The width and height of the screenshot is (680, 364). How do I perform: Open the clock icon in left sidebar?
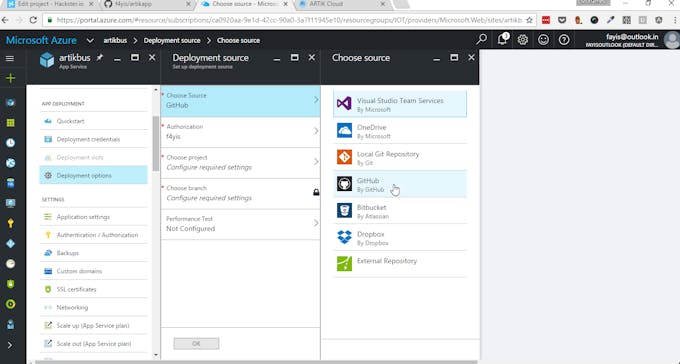point(10,143)
